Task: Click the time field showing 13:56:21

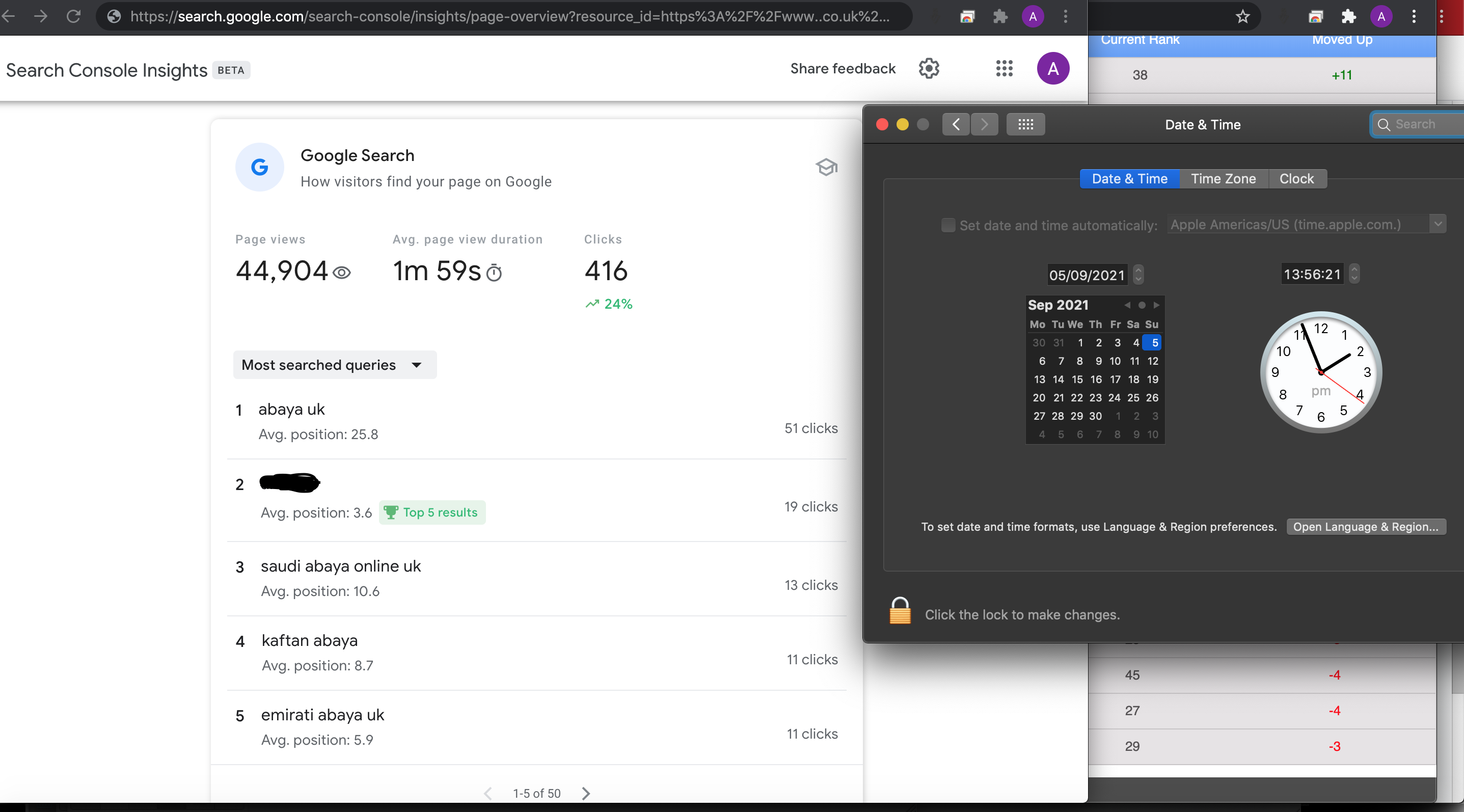Action: click(x=1312, y=274)
